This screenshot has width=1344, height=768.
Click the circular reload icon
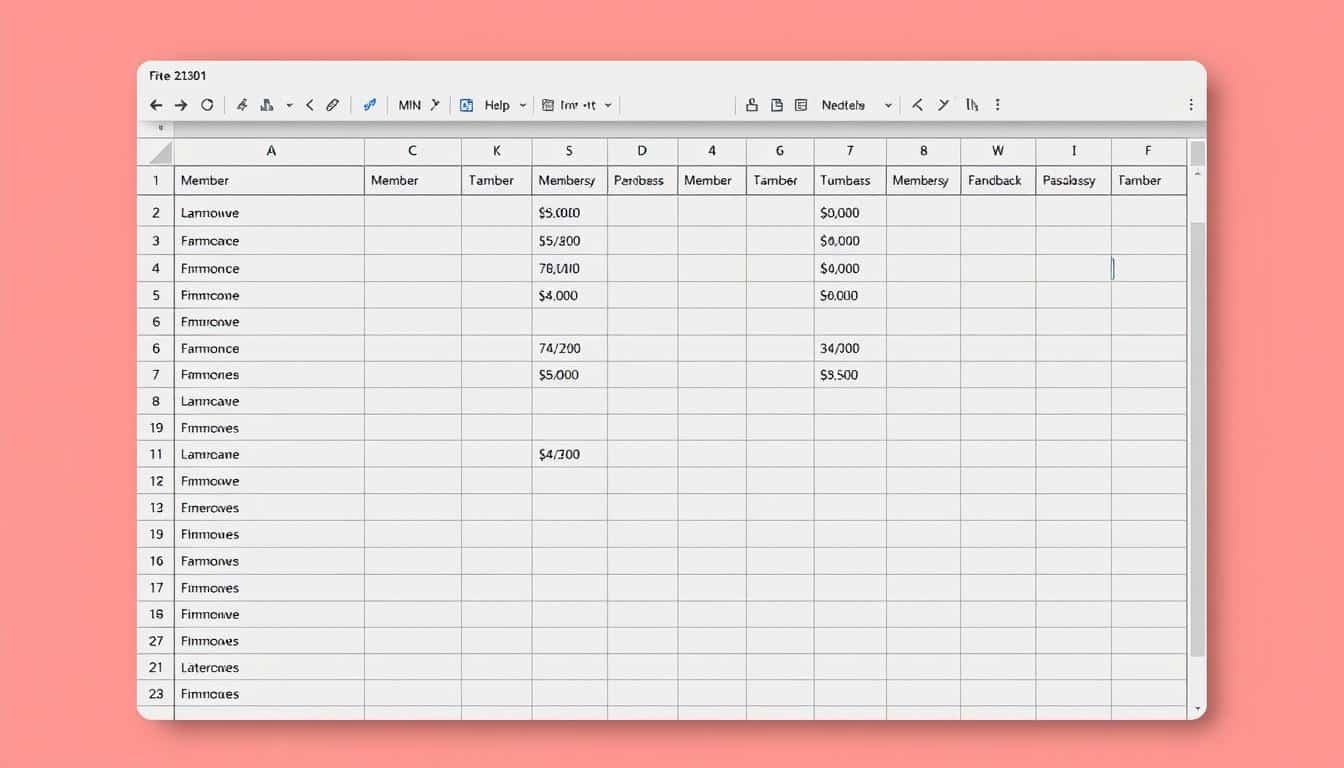[x=207, y=105]
